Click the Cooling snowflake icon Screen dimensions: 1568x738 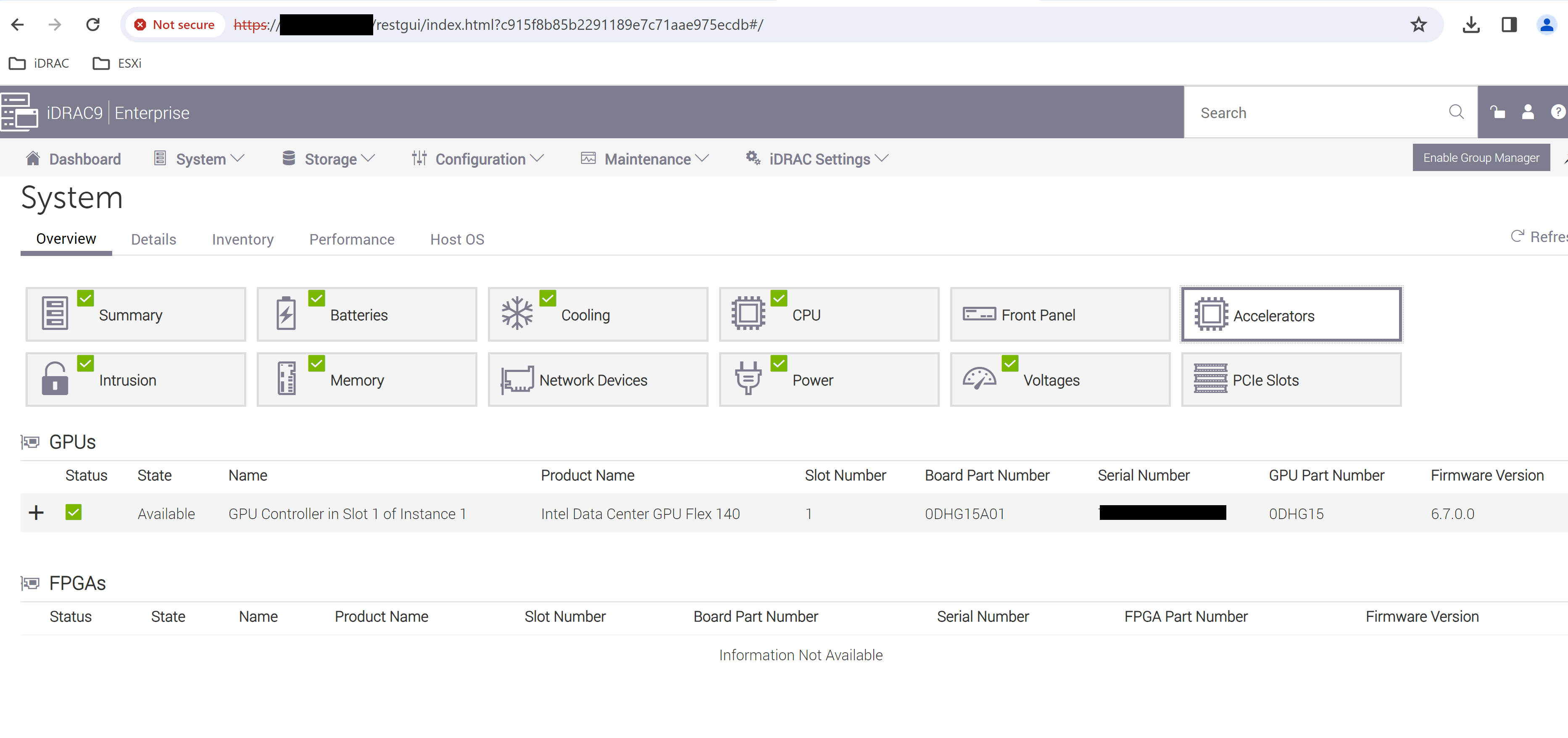coord(517,314)
